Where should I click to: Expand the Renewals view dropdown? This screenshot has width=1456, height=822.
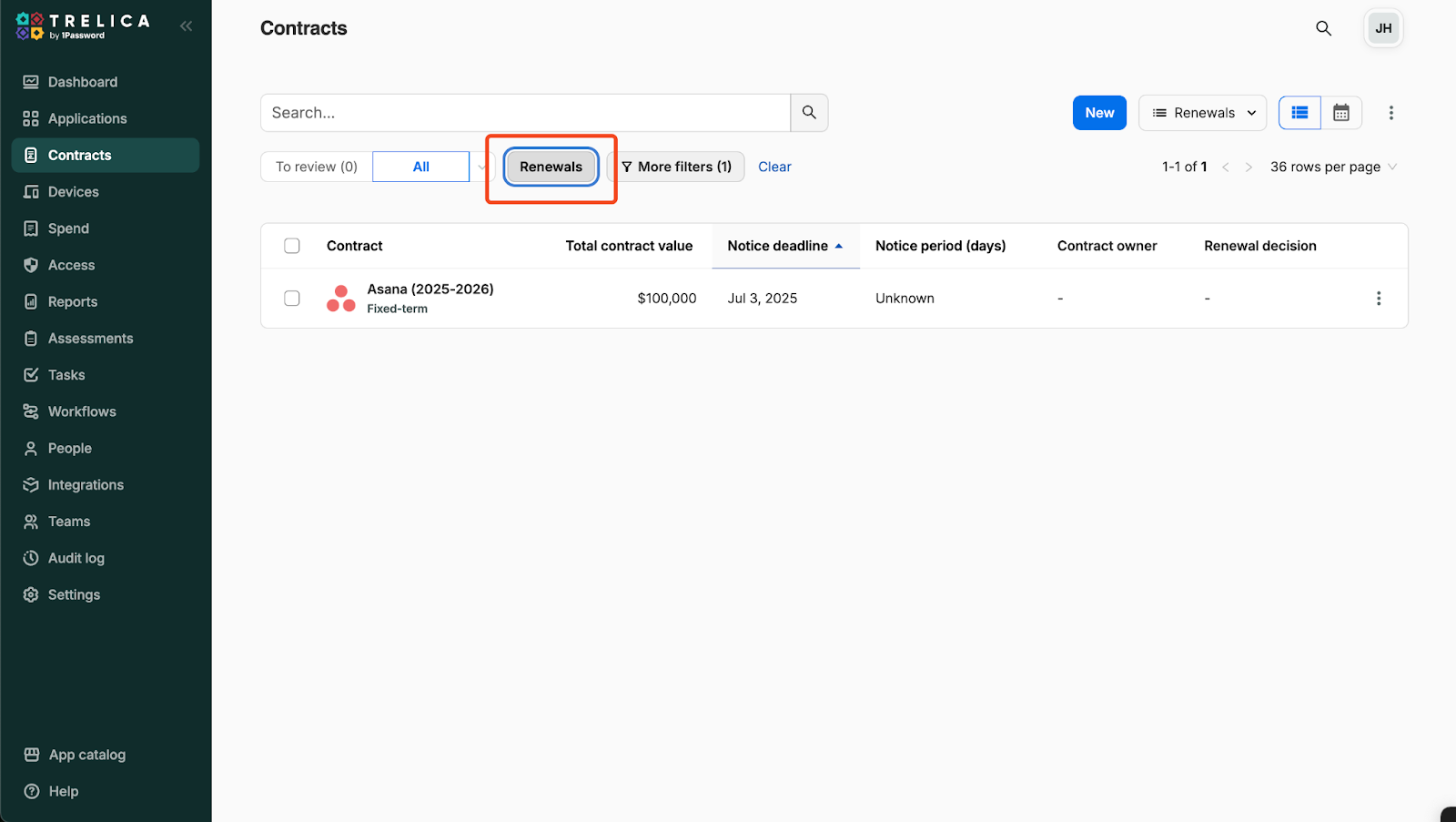click(x=1202, y=113)
